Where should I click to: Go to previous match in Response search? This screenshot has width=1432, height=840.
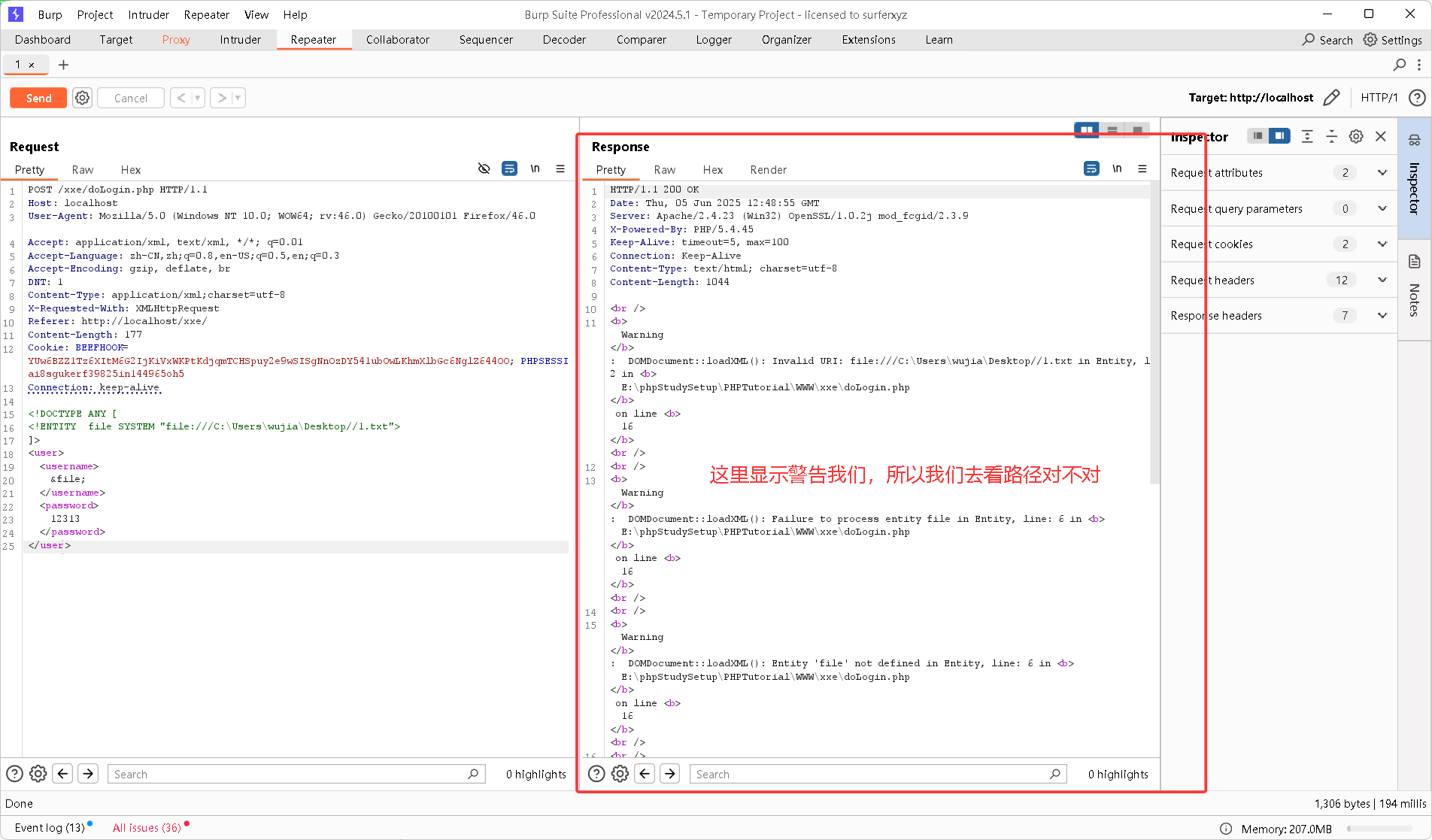tap(645, 773)
